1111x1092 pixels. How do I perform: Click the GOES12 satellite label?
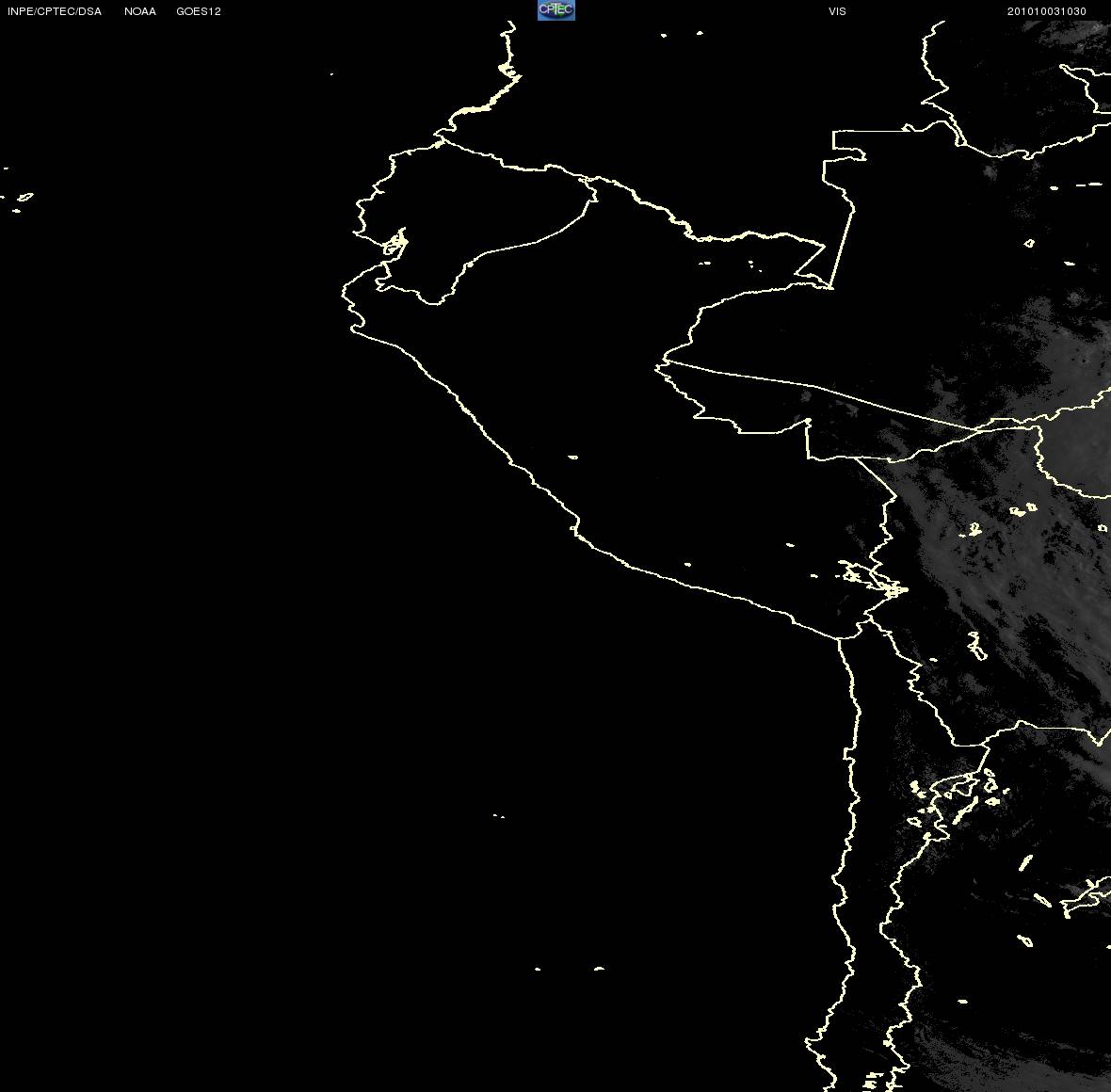coord(199,11)
